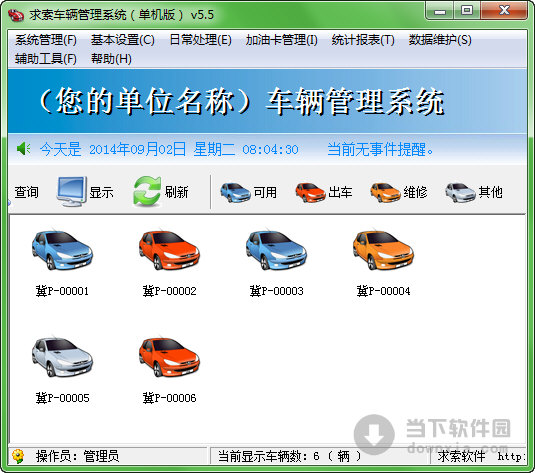
Task: Open the 基本设置(C) menu
Action: point(122,40)
